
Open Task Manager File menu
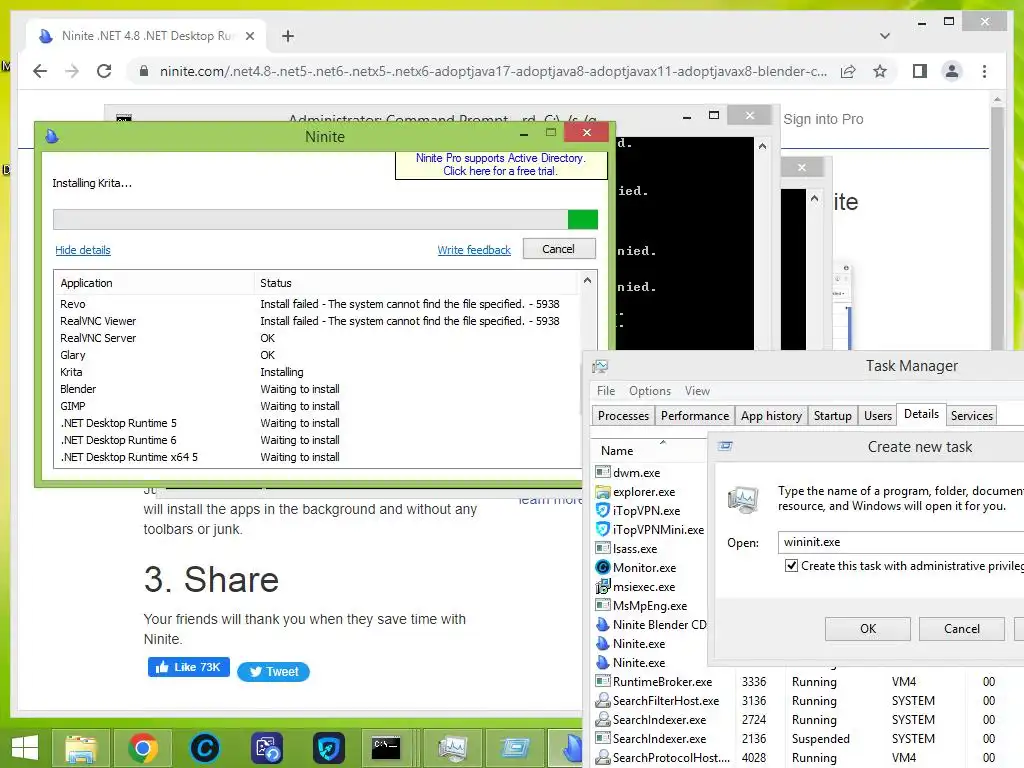(x=606, y=391)
